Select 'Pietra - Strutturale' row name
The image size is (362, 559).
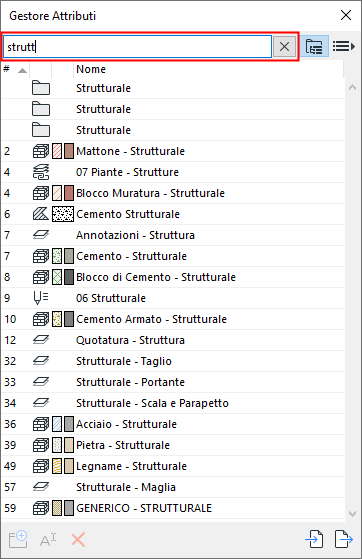123,445
